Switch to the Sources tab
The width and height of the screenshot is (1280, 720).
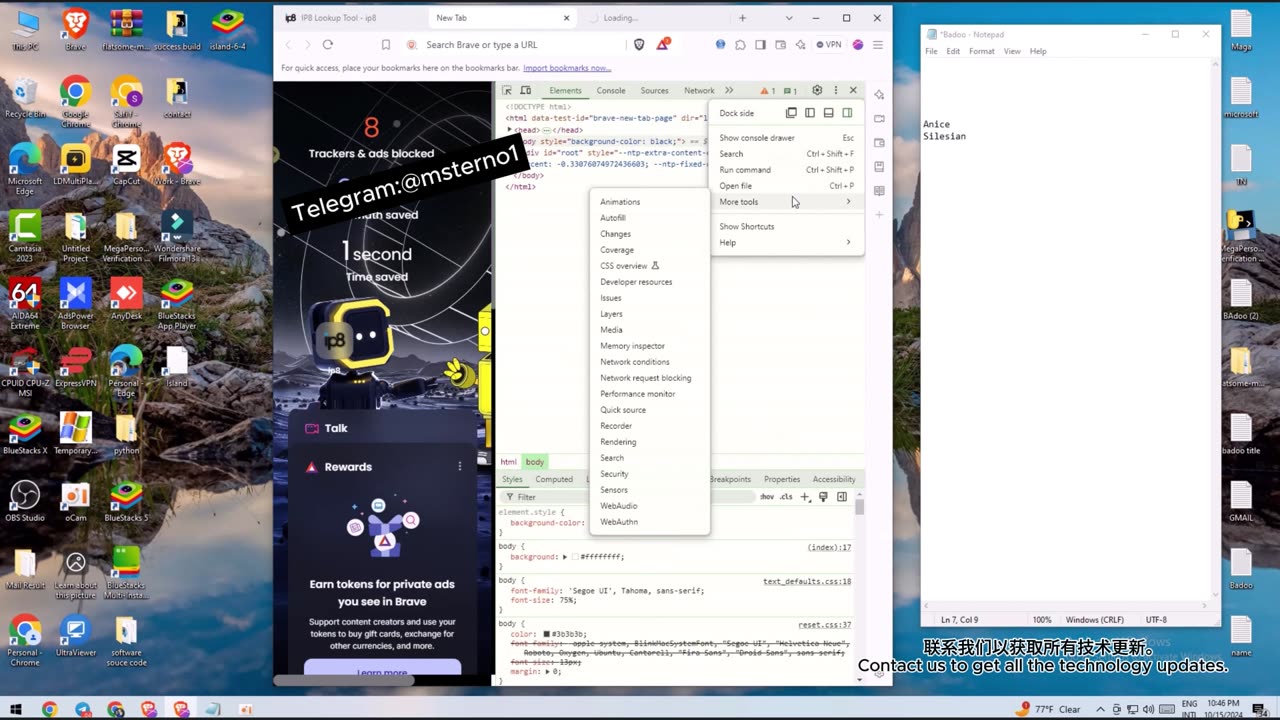click(x=654, y=90)
